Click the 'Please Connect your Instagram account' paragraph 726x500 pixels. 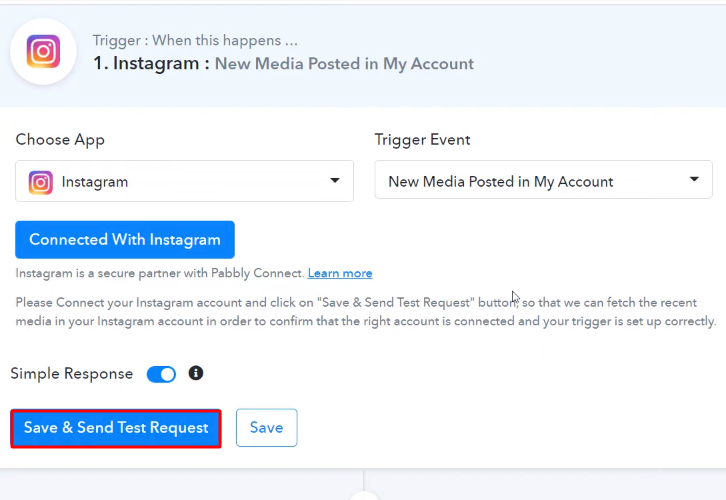coord(366,312)
